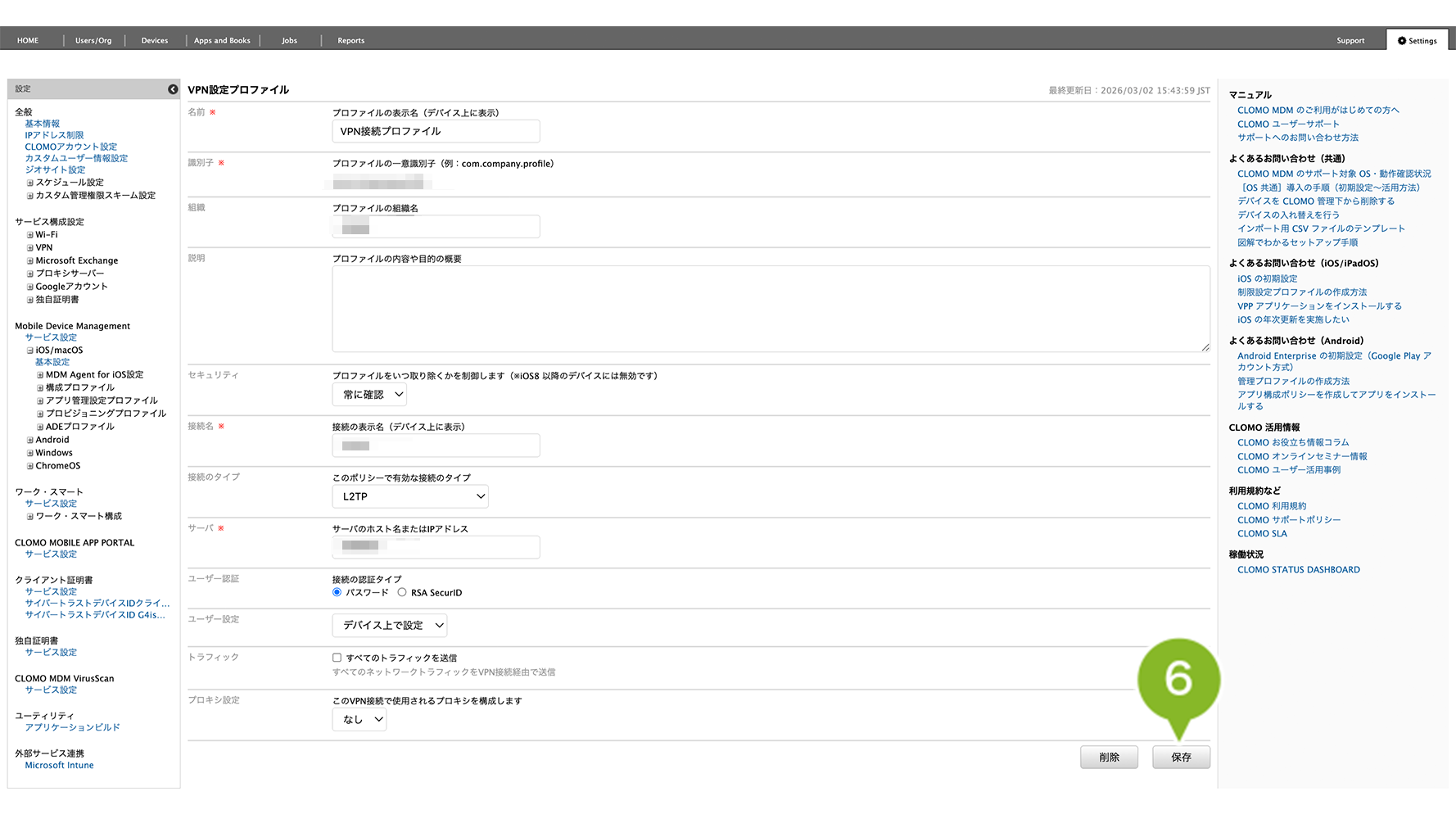This screenshot has height=819, width=1456.
Task: Select the RSA SecurID radio button
Action: point(402,592)
